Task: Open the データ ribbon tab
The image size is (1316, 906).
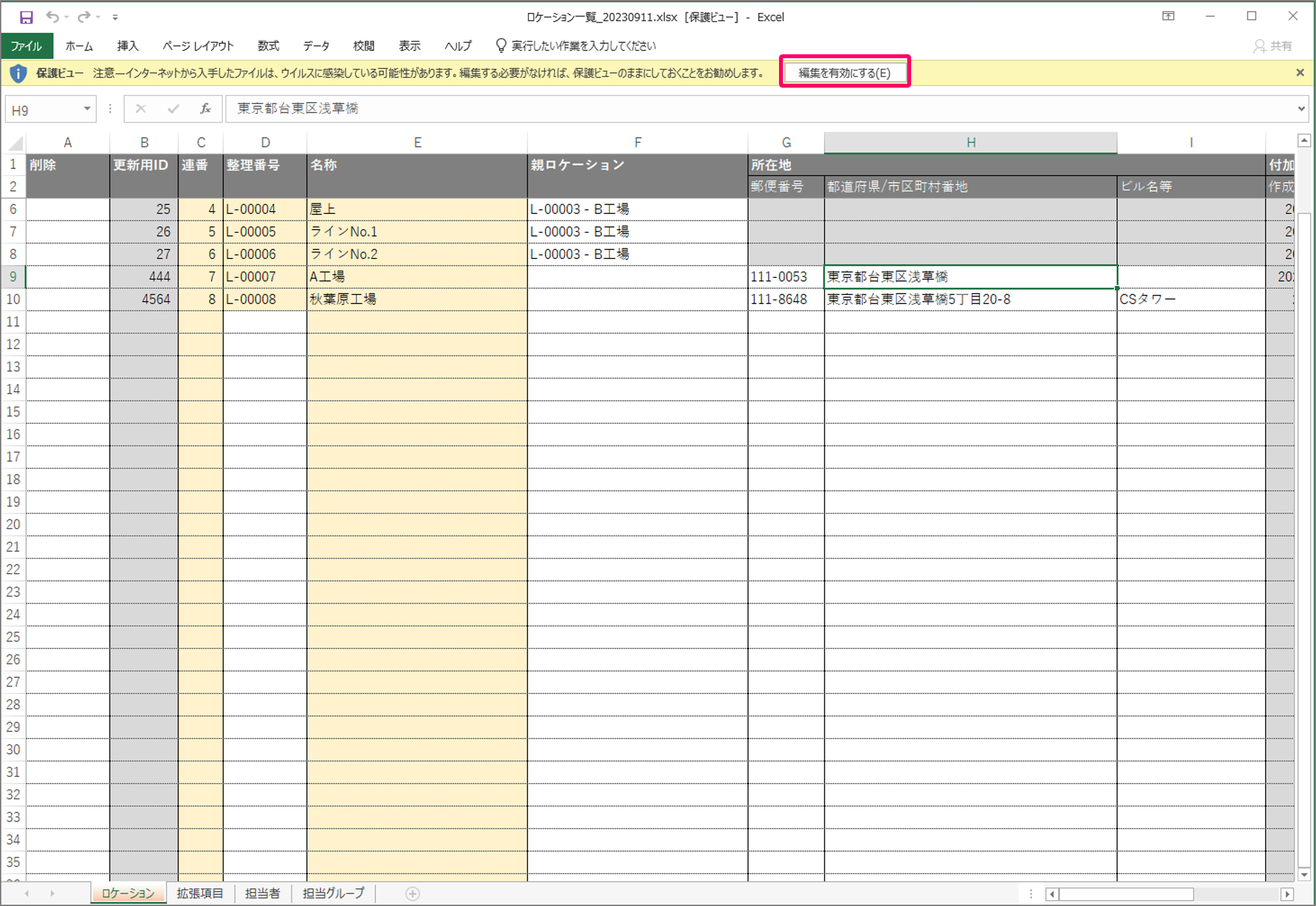Action: point(316,46)
